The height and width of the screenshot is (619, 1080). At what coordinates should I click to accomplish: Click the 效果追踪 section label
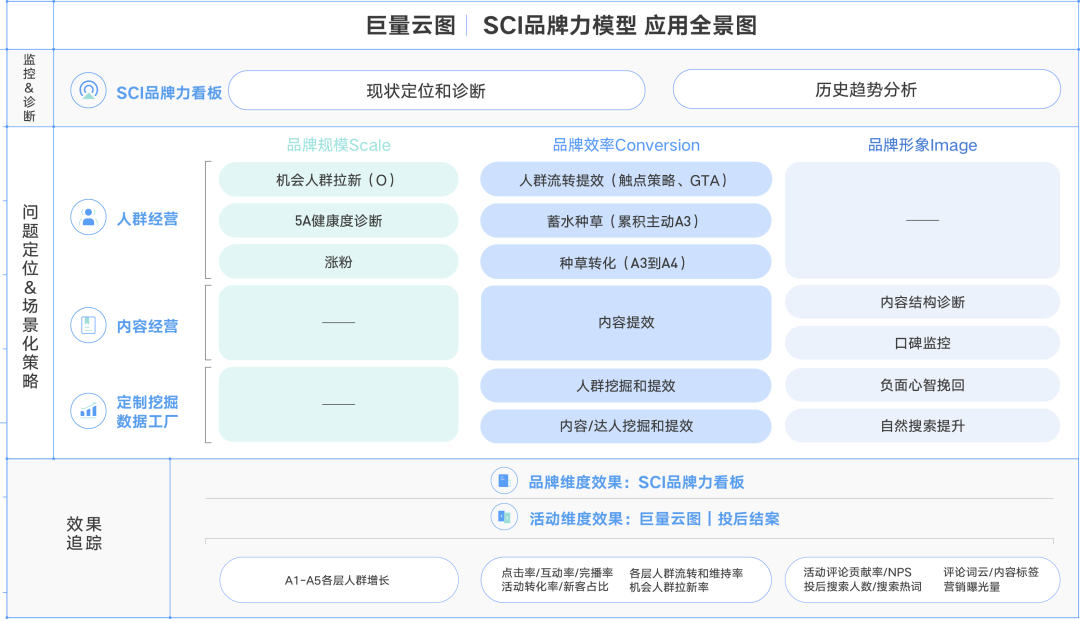[x=84, y=534]
